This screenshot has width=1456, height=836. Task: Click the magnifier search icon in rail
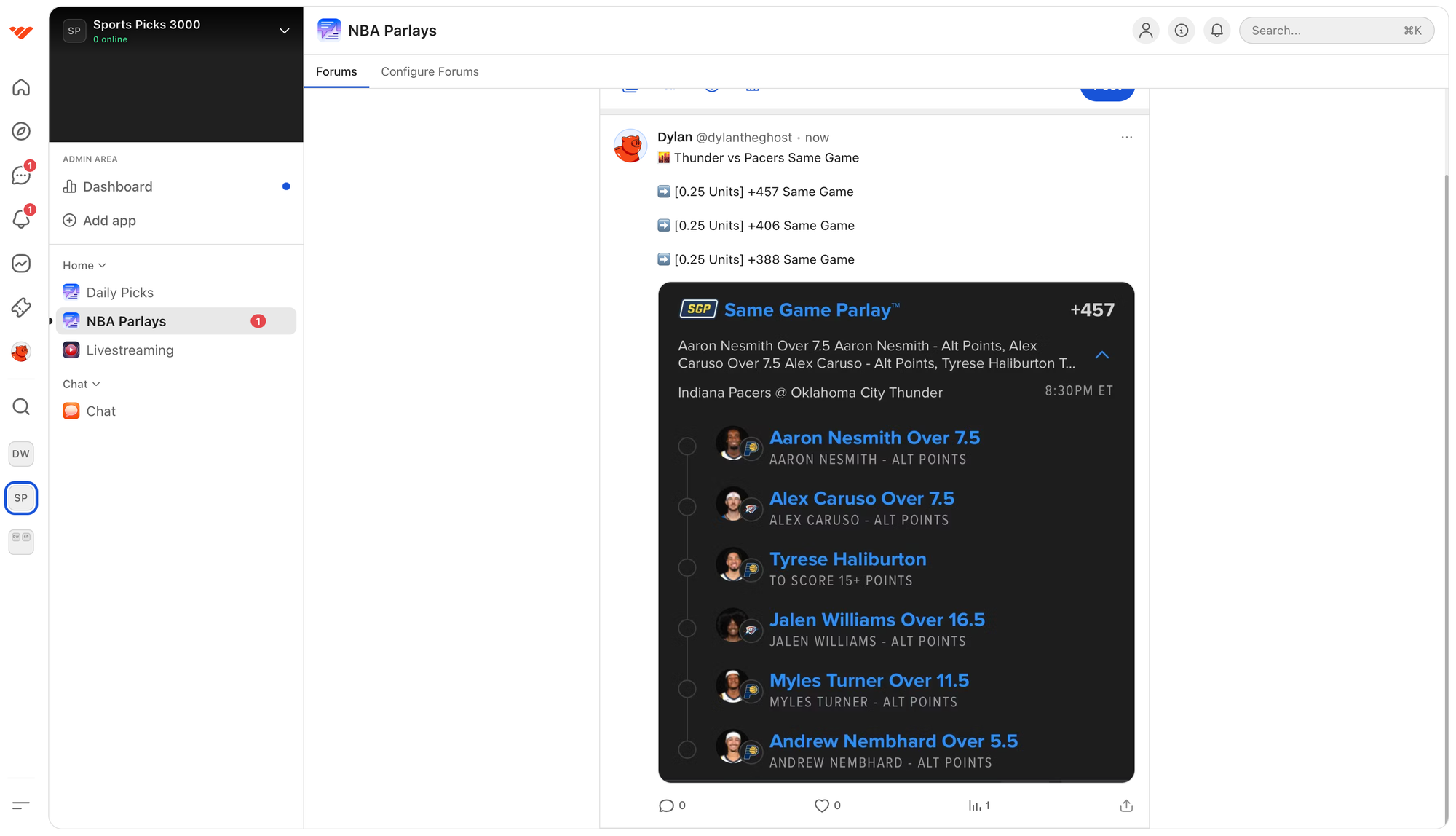21,406
